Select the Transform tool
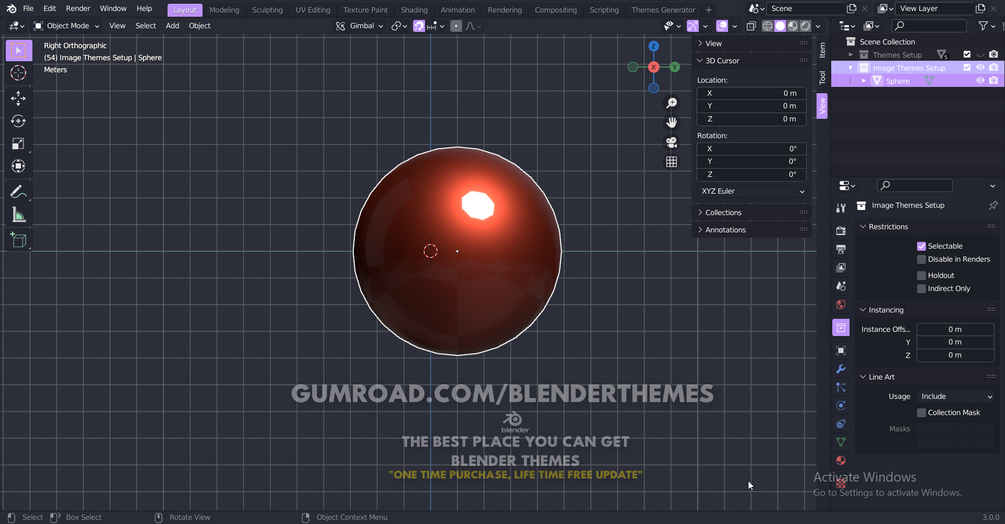This screenshot has width=1005, height=524. point(19,166)
